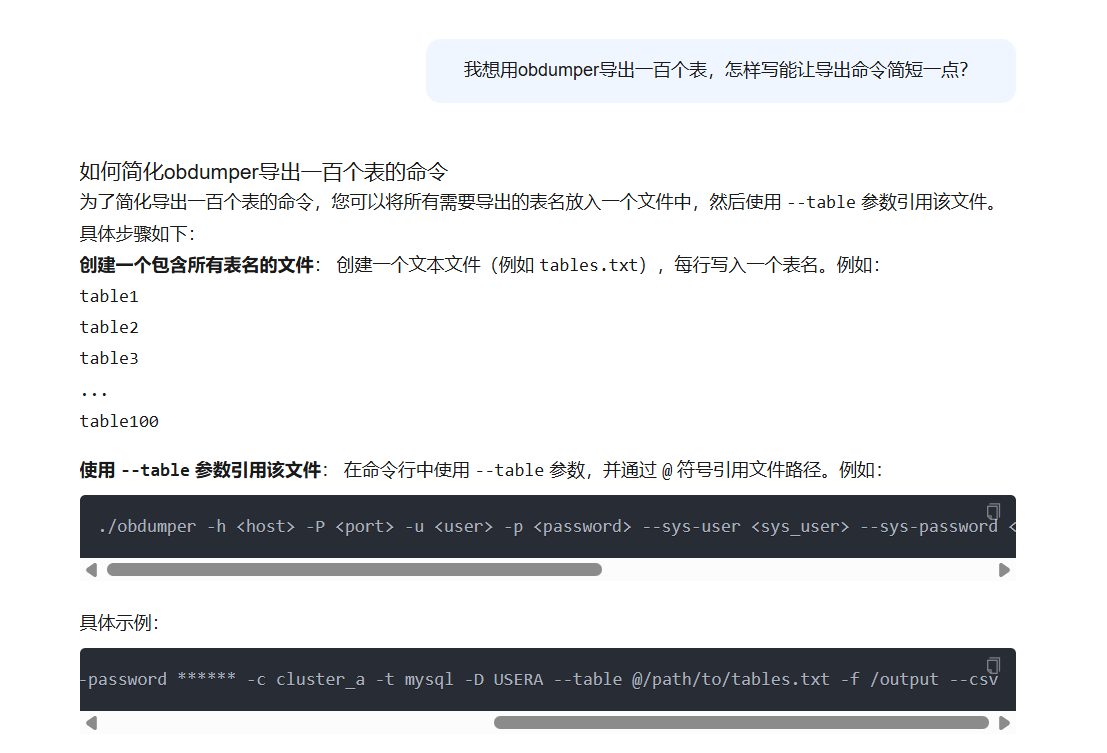Click the first code block's scrollbar thumb

pyautogui.click(x=354, y=570)
